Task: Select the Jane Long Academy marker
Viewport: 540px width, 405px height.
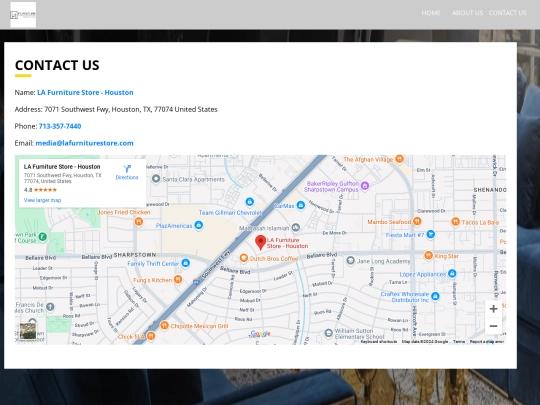Action: tap(350, 261)
